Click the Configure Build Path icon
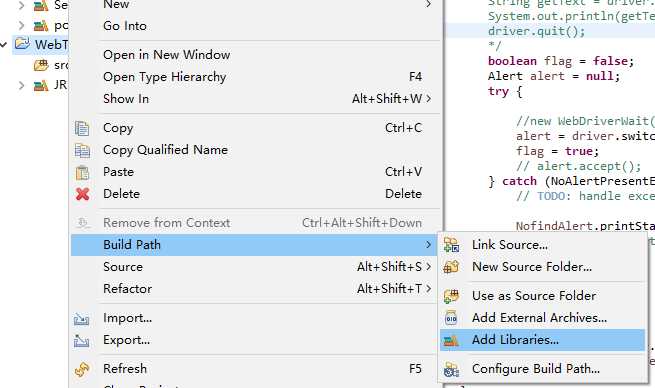The height and width of the screenshot is (388, 655). [451, 370]
